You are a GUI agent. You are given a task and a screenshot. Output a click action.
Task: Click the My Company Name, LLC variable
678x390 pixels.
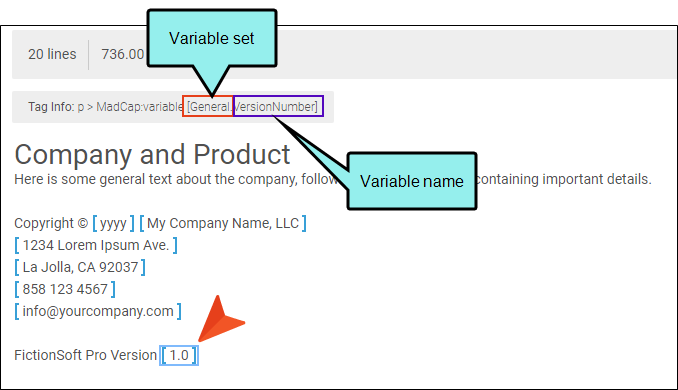click(223, 223)
